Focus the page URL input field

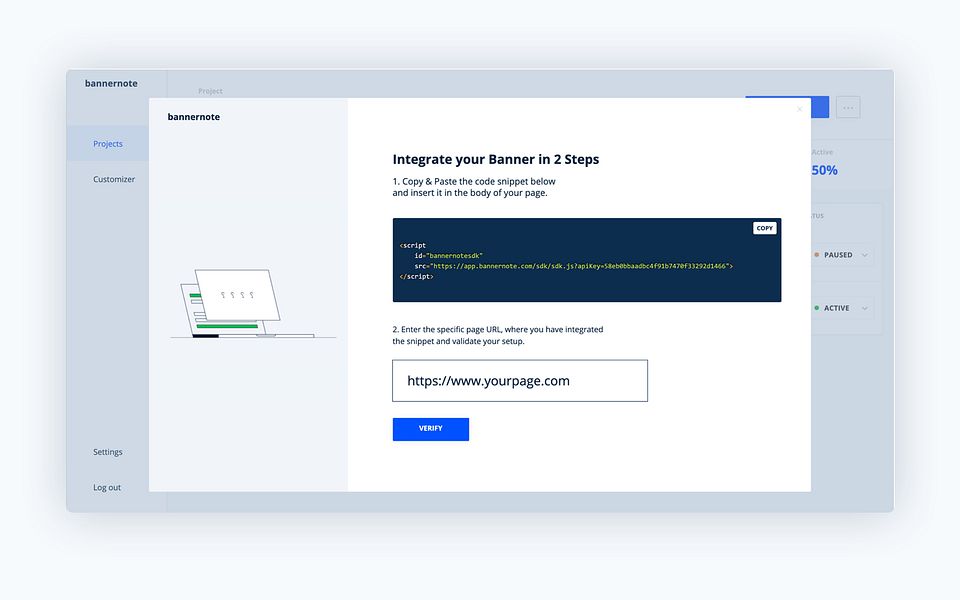click(520, 381)
